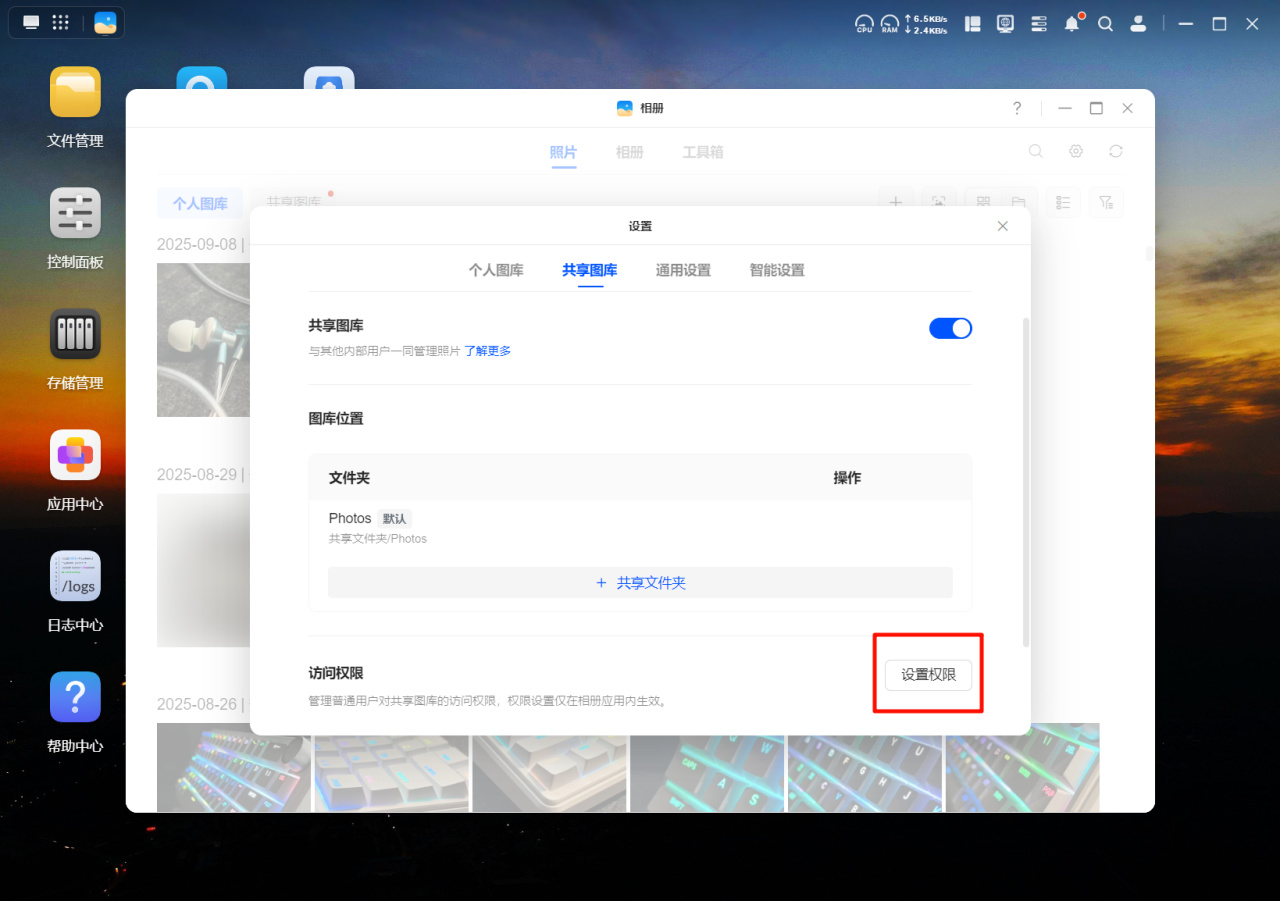Click the list view icon in 相册 toolbar

point(1063,202)
